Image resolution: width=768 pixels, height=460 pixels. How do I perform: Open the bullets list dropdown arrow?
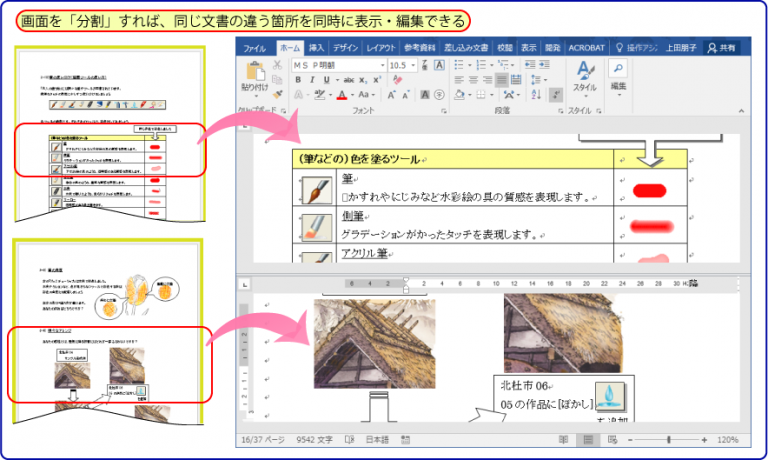pyautogui.click(x=470, y=65)
